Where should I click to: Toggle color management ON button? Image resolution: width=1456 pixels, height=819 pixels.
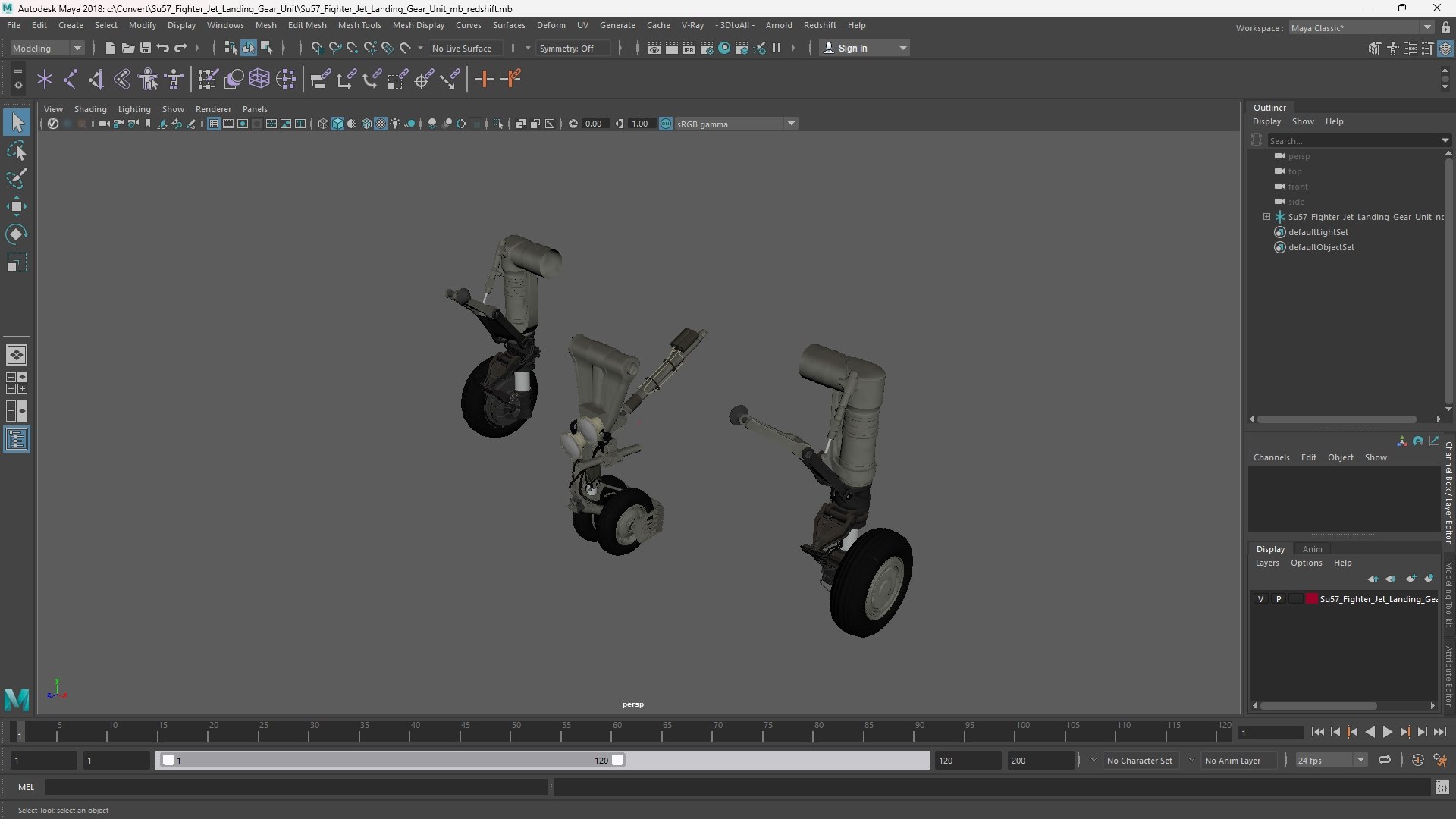coord(666,124)
